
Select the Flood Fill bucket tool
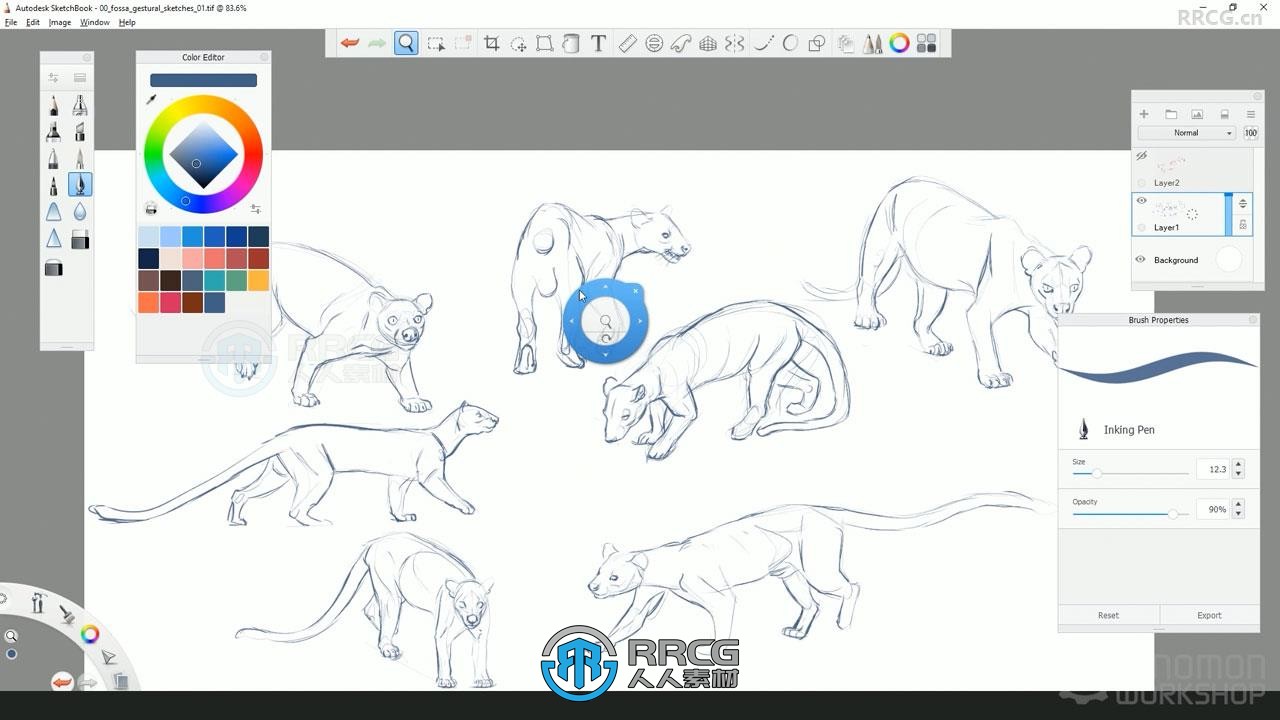click(570, 43)
